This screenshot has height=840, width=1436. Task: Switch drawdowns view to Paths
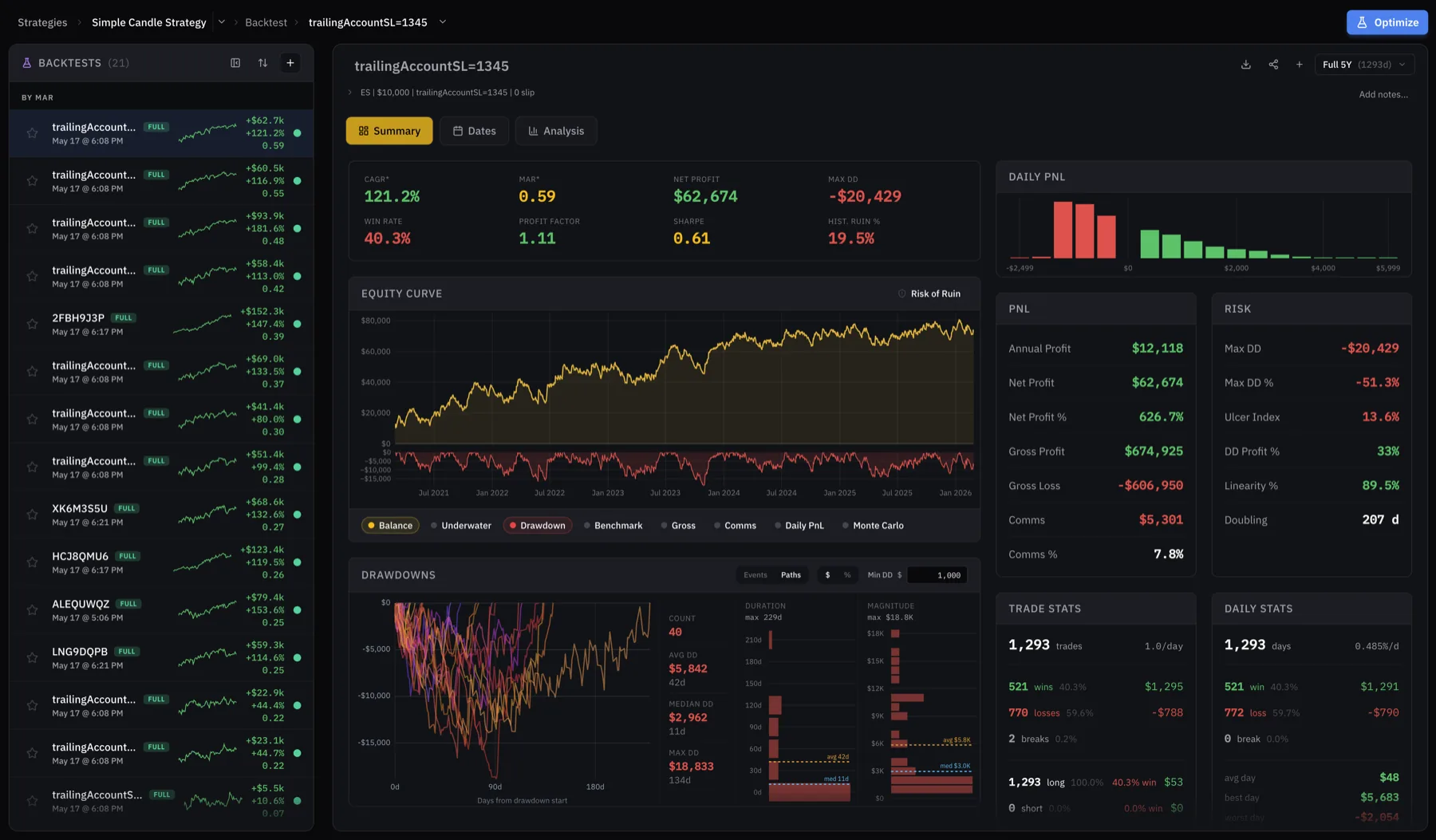coord(791,575)
